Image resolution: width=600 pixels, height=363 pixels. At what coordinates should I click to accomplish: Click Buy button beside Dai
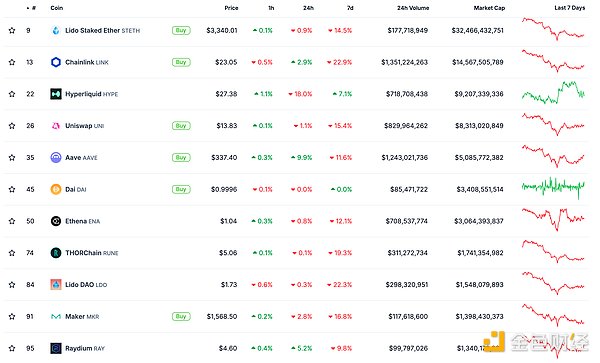[181, 189]
